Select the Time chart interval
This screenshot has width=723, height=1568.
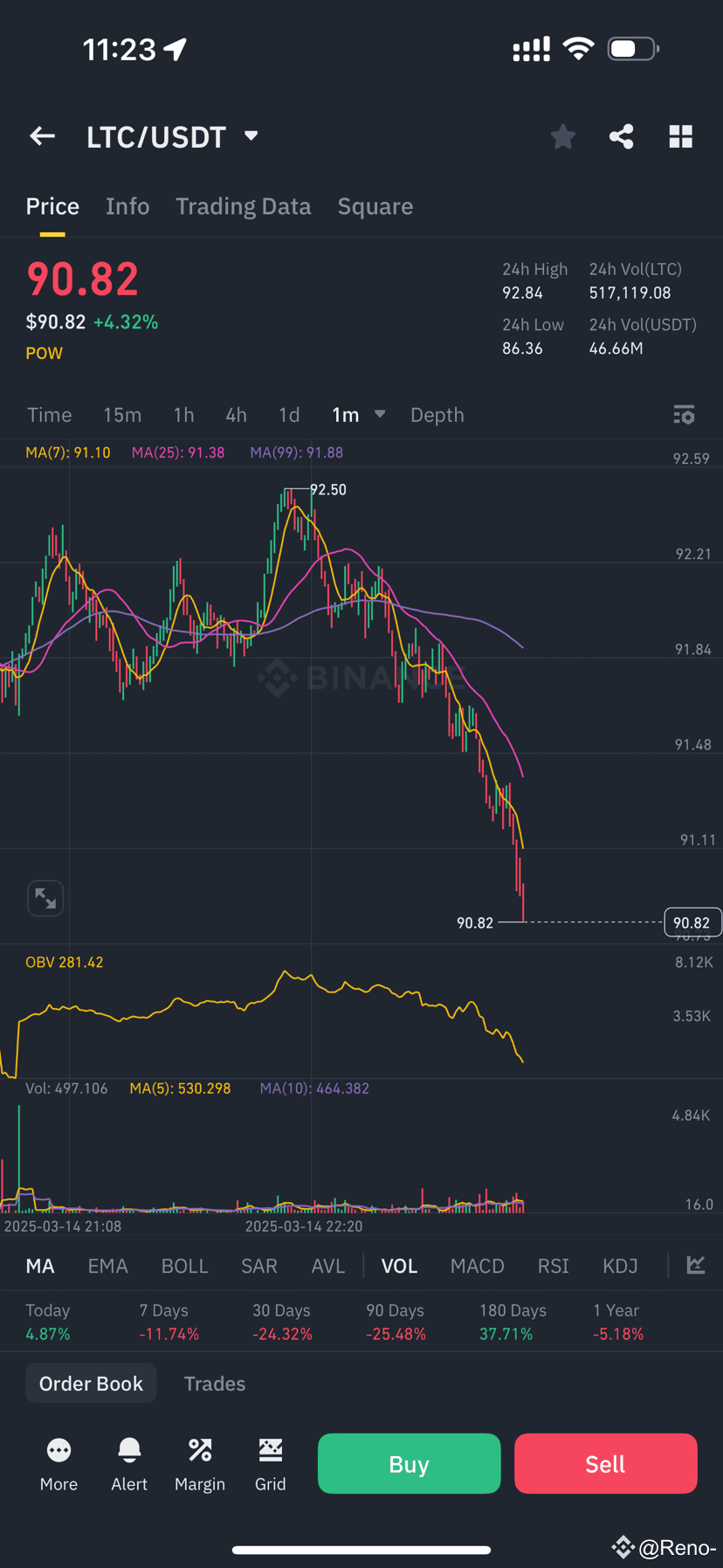[x=50, y=415]
